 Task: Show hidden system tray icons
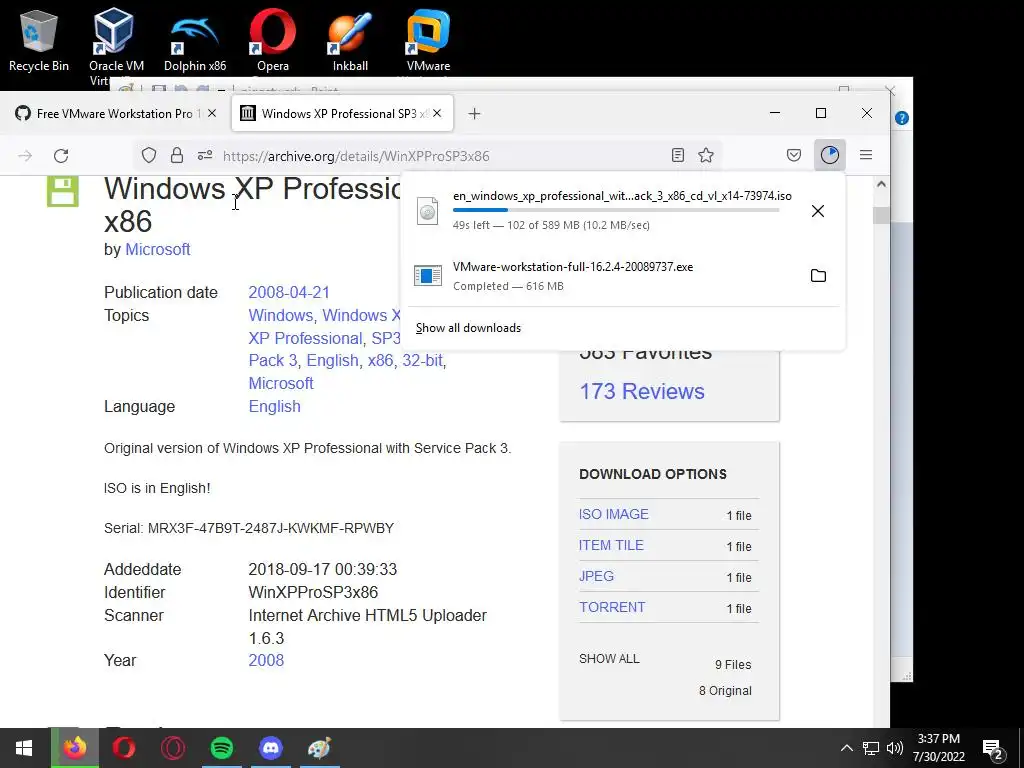tap(846, 748)
